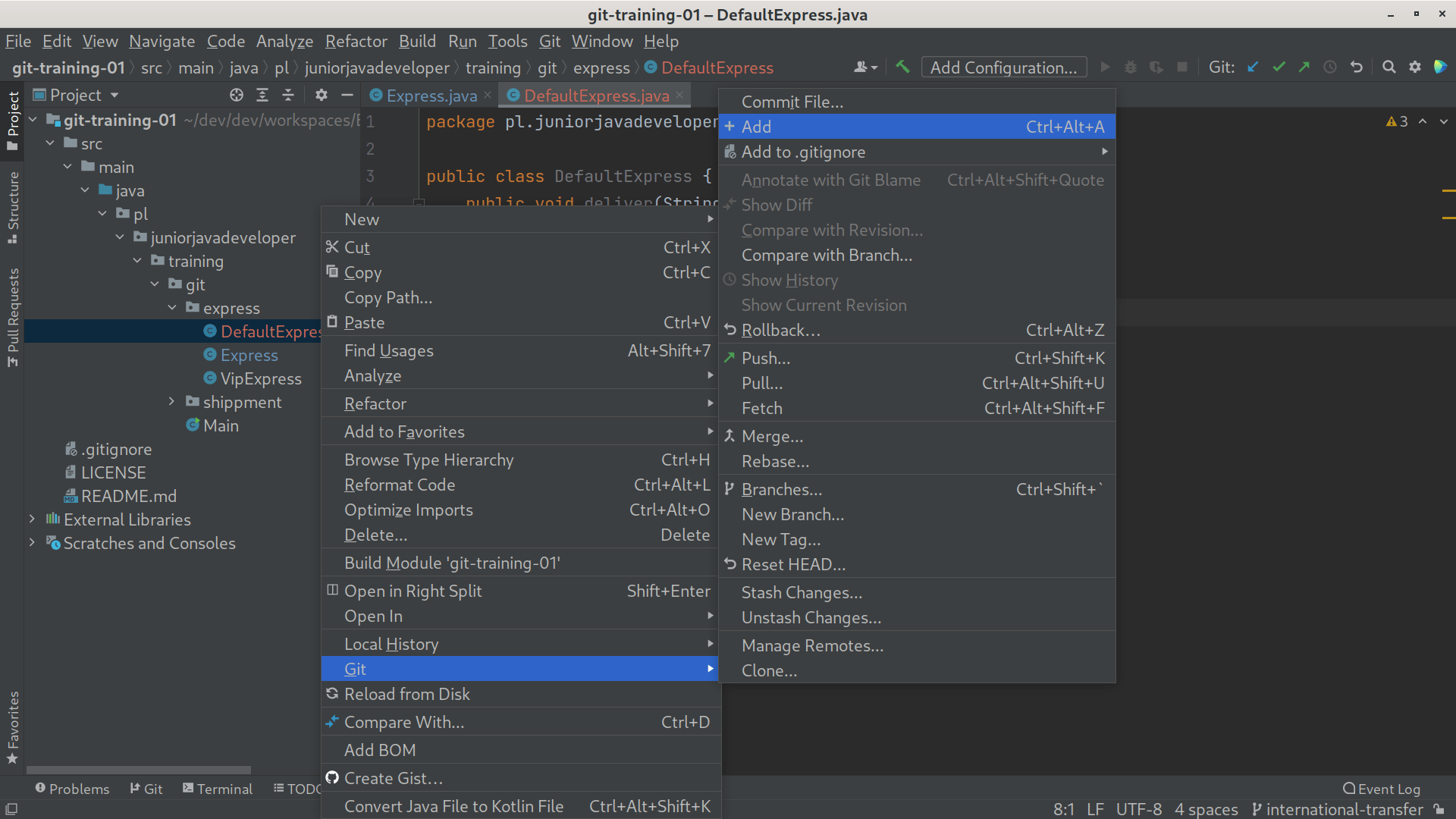Click the Branches option in Git submenu
This screenshot has width=1456, height=819.
click(x=781, y=489)
